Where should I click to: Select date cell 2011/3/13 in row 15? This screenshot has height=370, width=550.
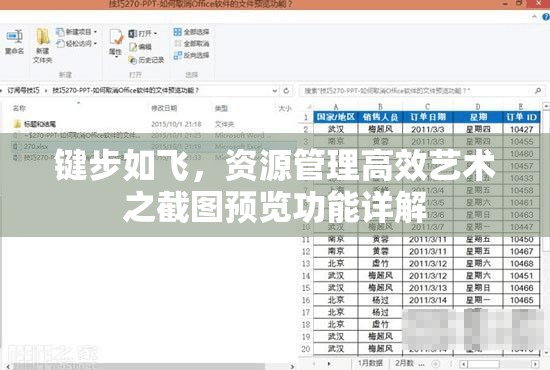[x=428, y=288]
